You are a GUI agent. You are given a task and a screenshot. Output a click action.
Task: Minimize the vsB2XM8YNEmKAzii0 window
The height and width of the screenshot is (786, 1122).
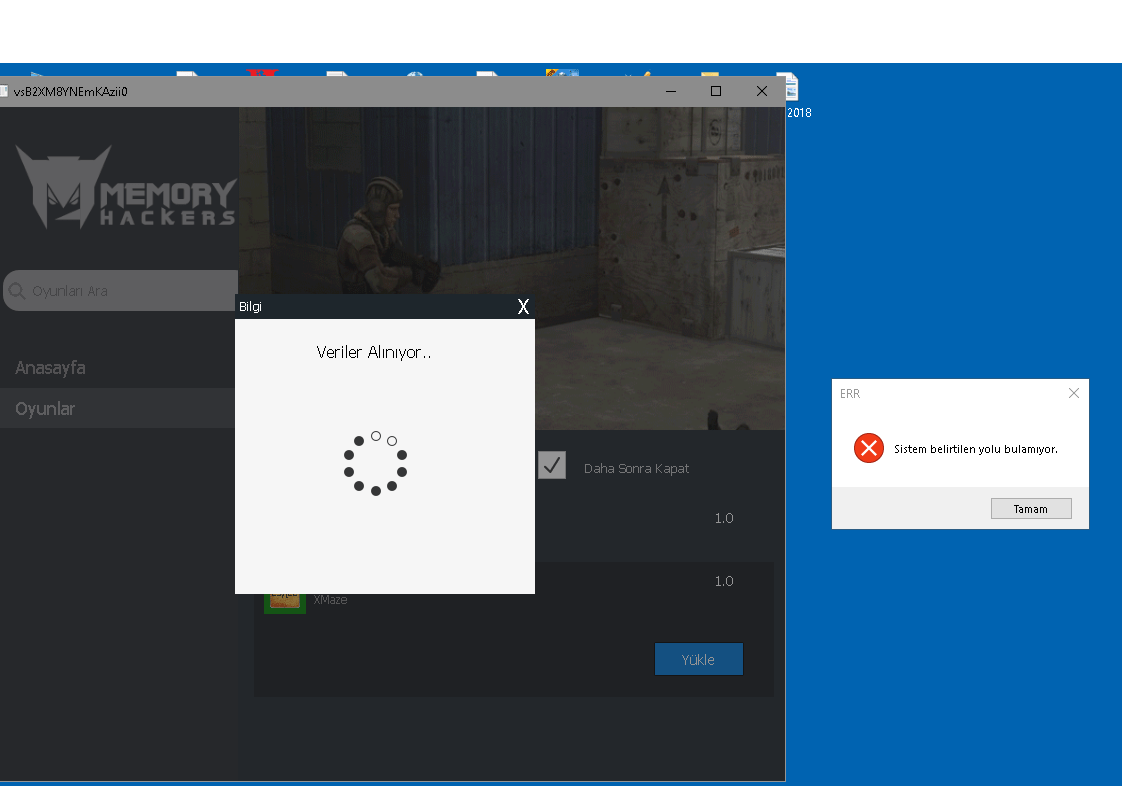tap(670, 91)
